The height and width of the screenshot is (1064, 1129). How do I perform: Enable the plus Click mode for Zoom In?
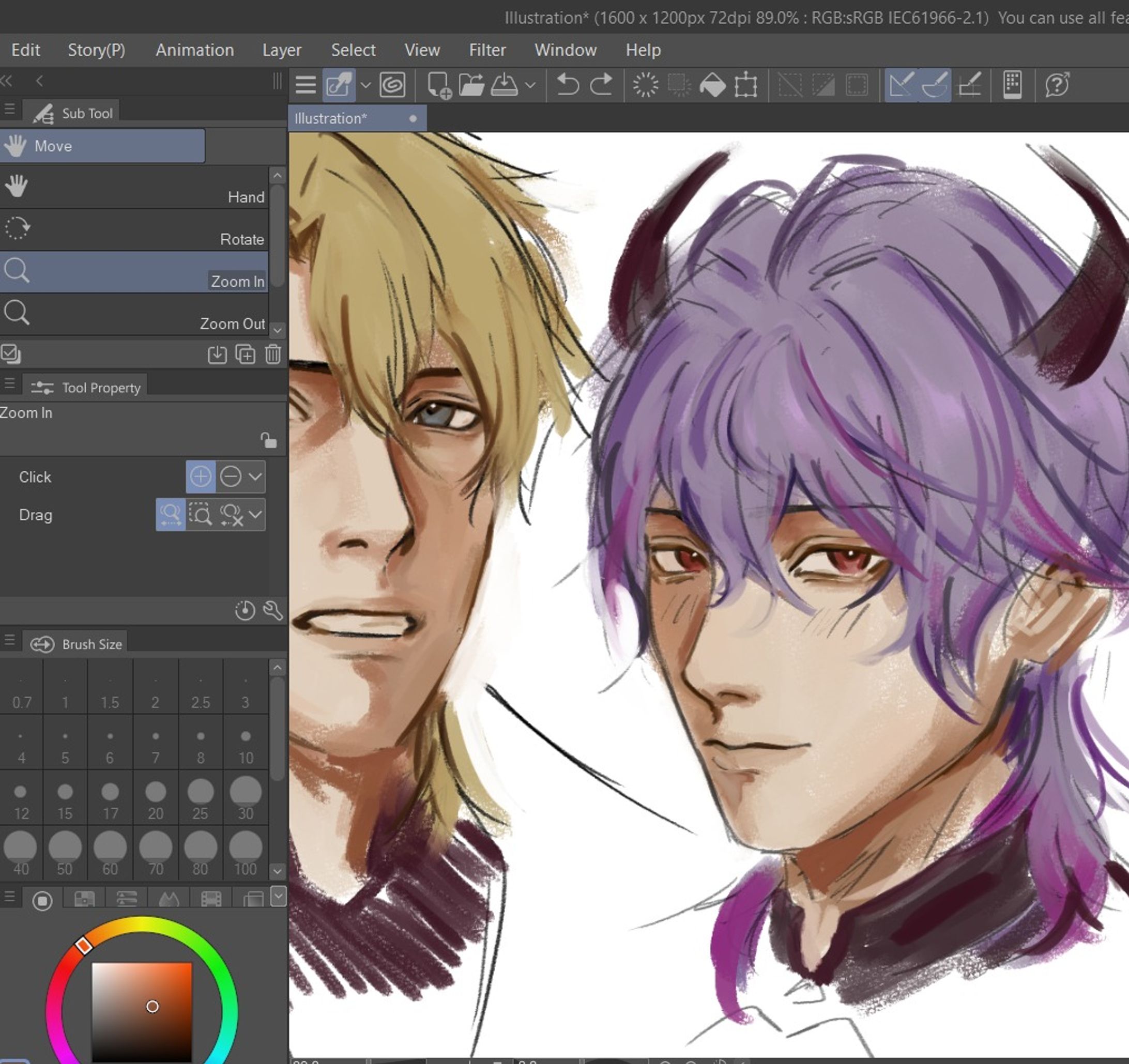(200, 476)
